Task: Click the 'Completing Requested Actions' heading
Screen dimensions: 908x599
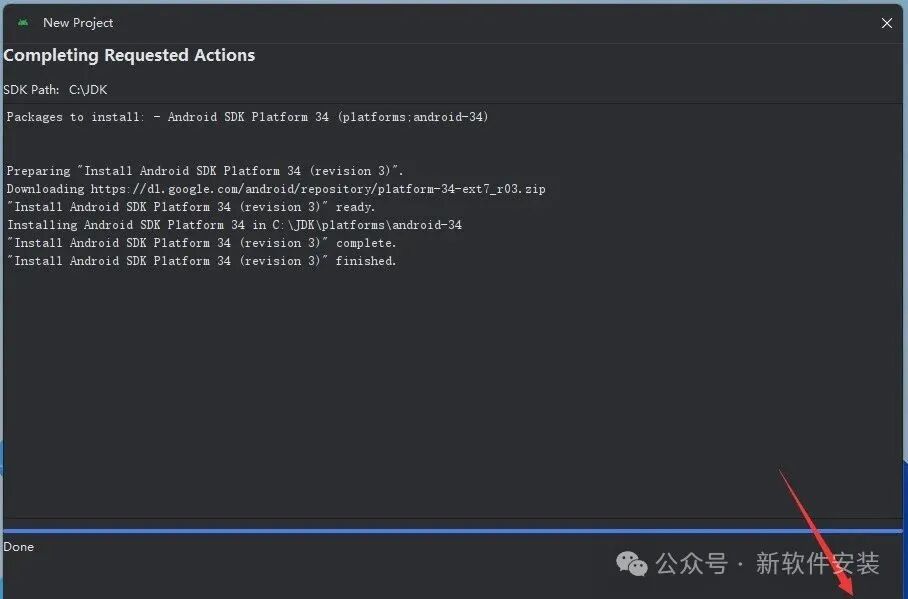Action: pos(129,55)
